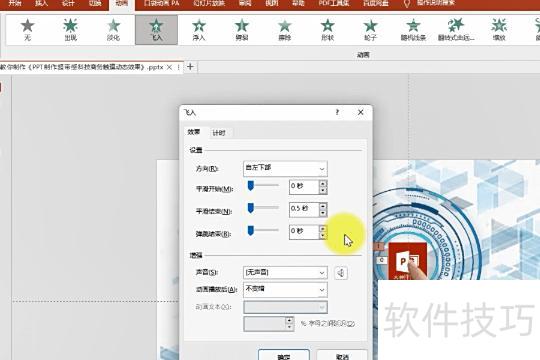
Task: Apply the 浮入 (Float In) animation
Action: pos(199,30)
